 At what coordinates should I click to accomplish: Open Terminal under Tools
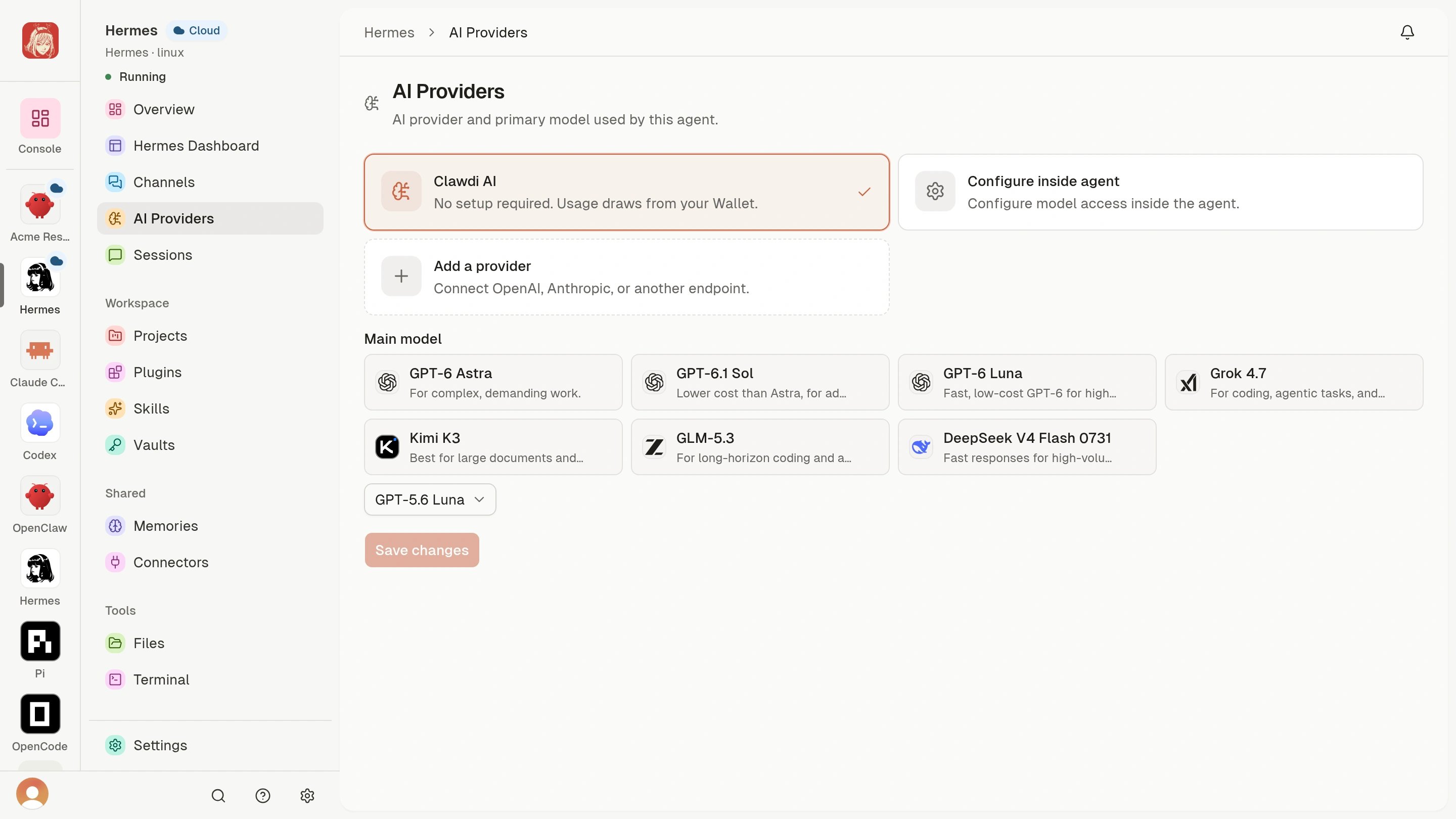tap(210, 679)
